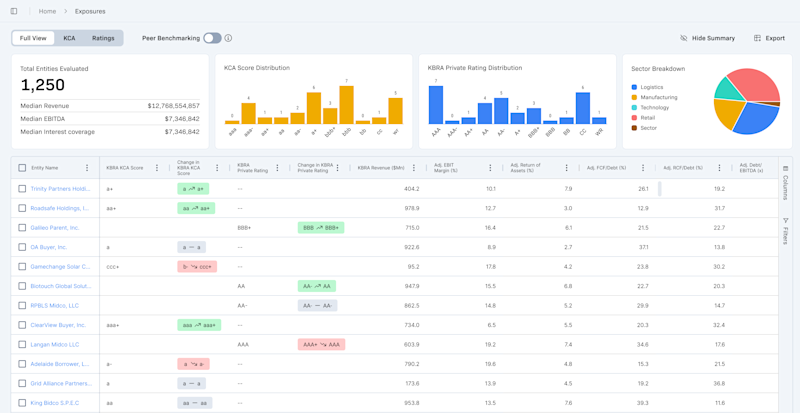800x413 pixels.
Task: Expand the Columns side panel
Action: coord(785,183)
